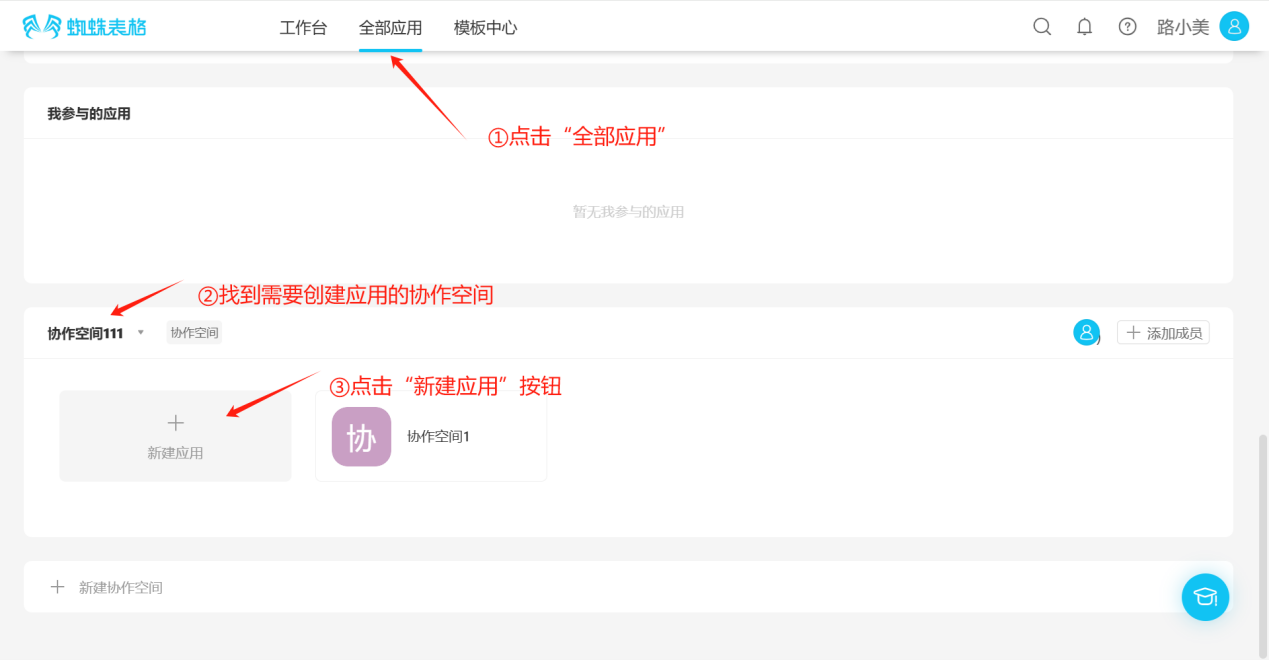Click 新建协作空间 to add a workspace
Viewport: 1269px width, 660px height.
(120, 587)
